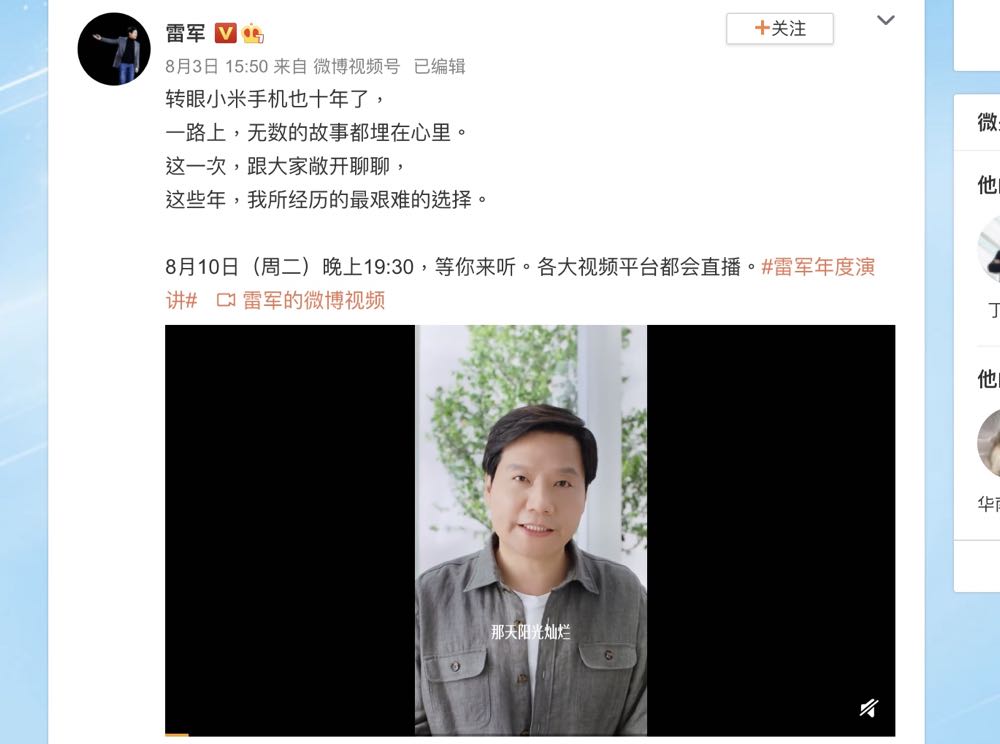The height and width of the screenshot is (744, 1000).
Task: Open the 雷军 username link
Action: pyautogui.click(x=186, y=33)
